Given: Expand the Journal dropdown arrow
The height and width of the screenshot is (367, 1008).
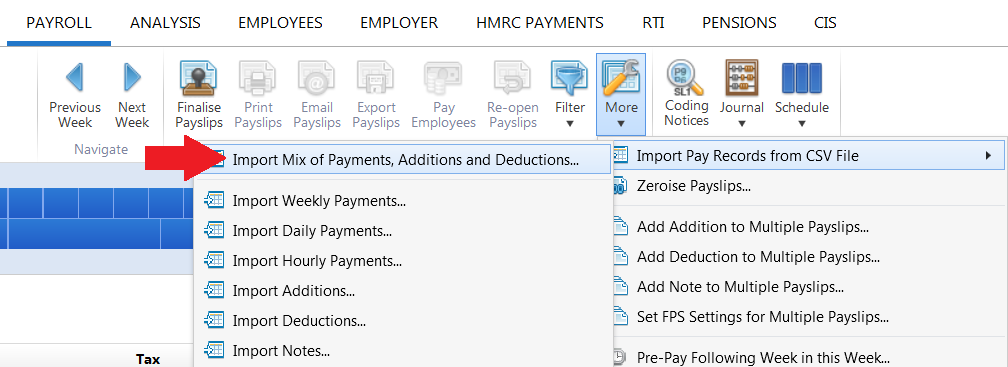Looking at the screenshot, I should click(x=742, y=123).
